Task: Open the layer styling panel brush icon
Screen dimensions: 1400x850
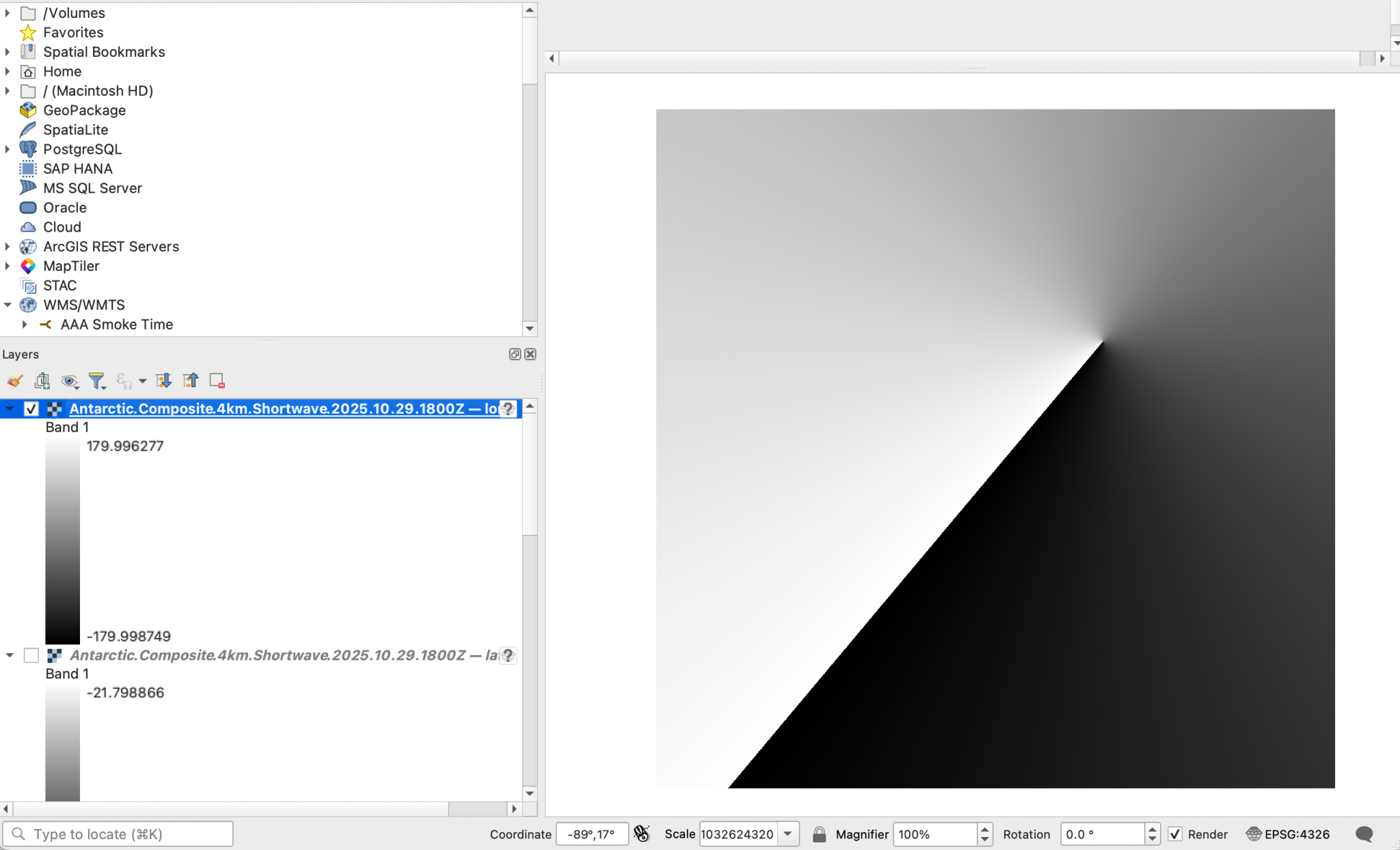Action: 15,381
